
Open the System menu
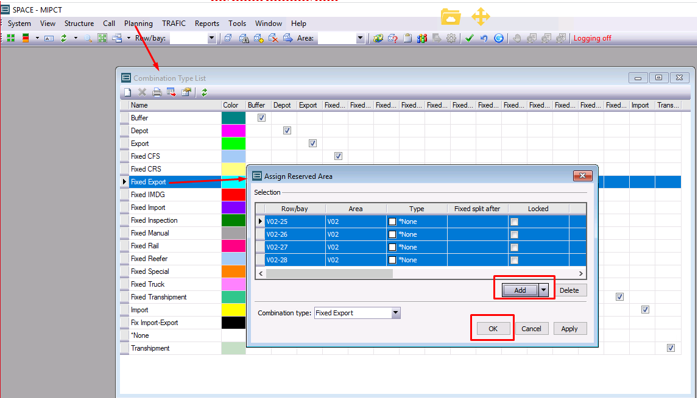pos(19,24)
